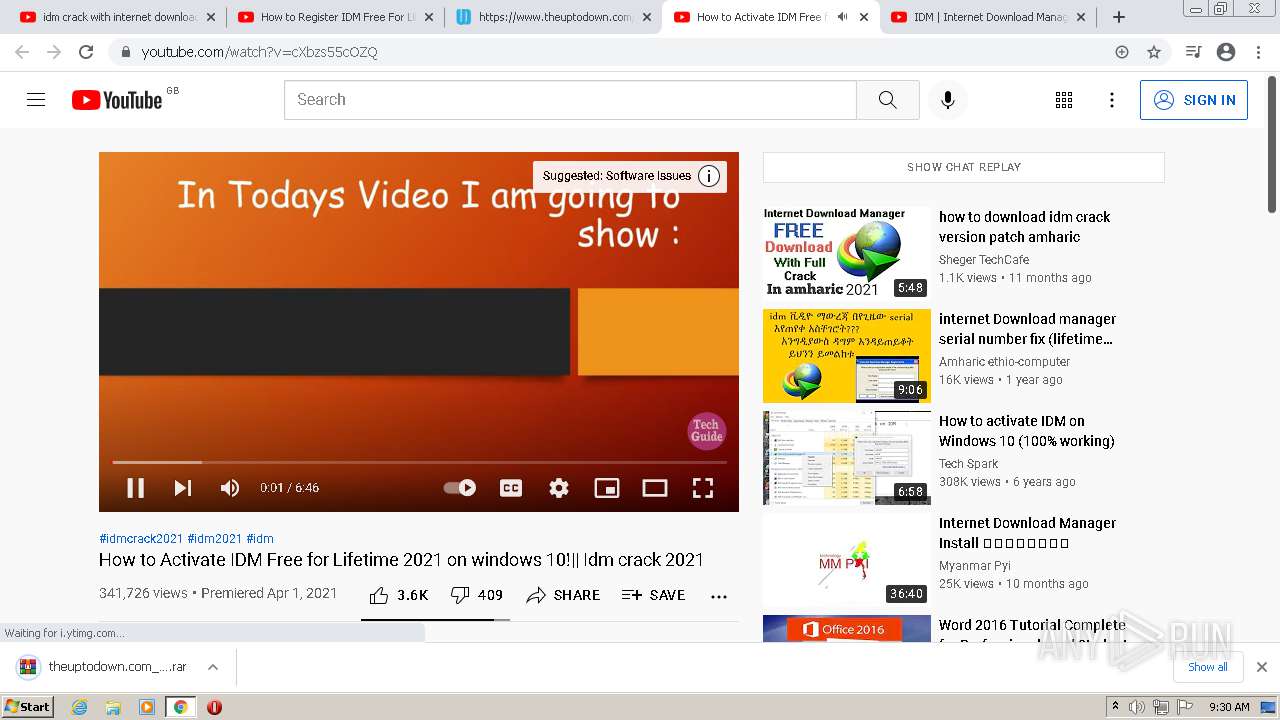Go back in browser
Screen dimensions: 1280x720
pyautogui.click(x=22, y=52)
